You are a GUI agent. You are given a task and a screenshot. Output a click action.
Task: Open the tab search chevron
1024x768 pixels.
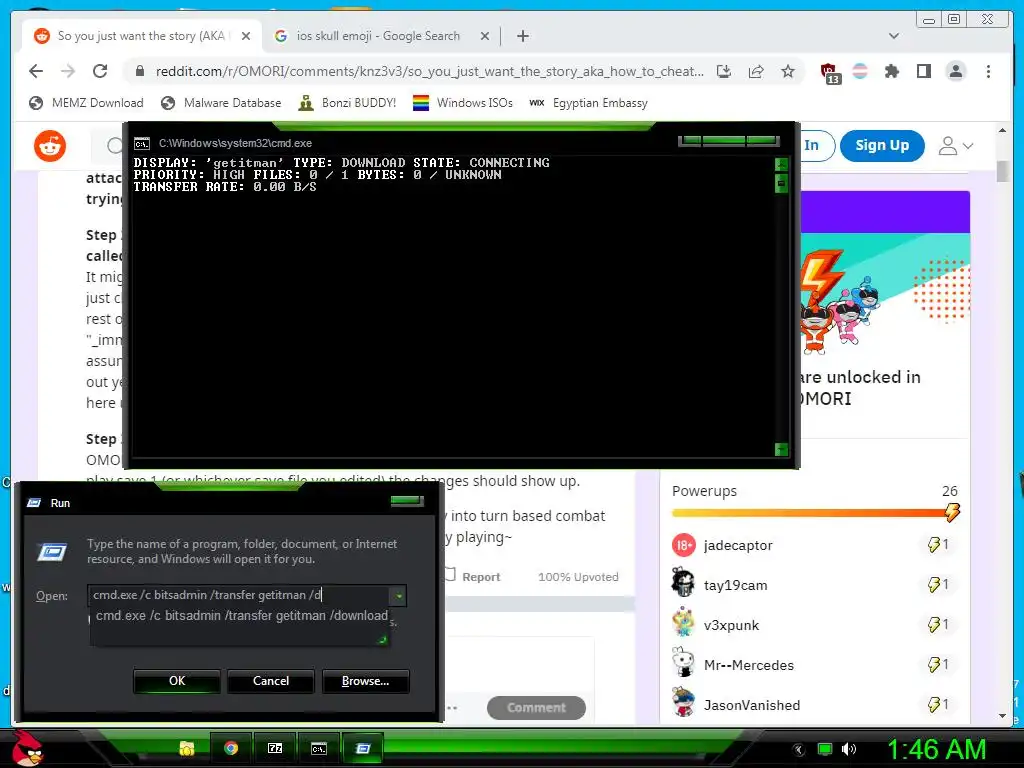(x=893, y=36)
